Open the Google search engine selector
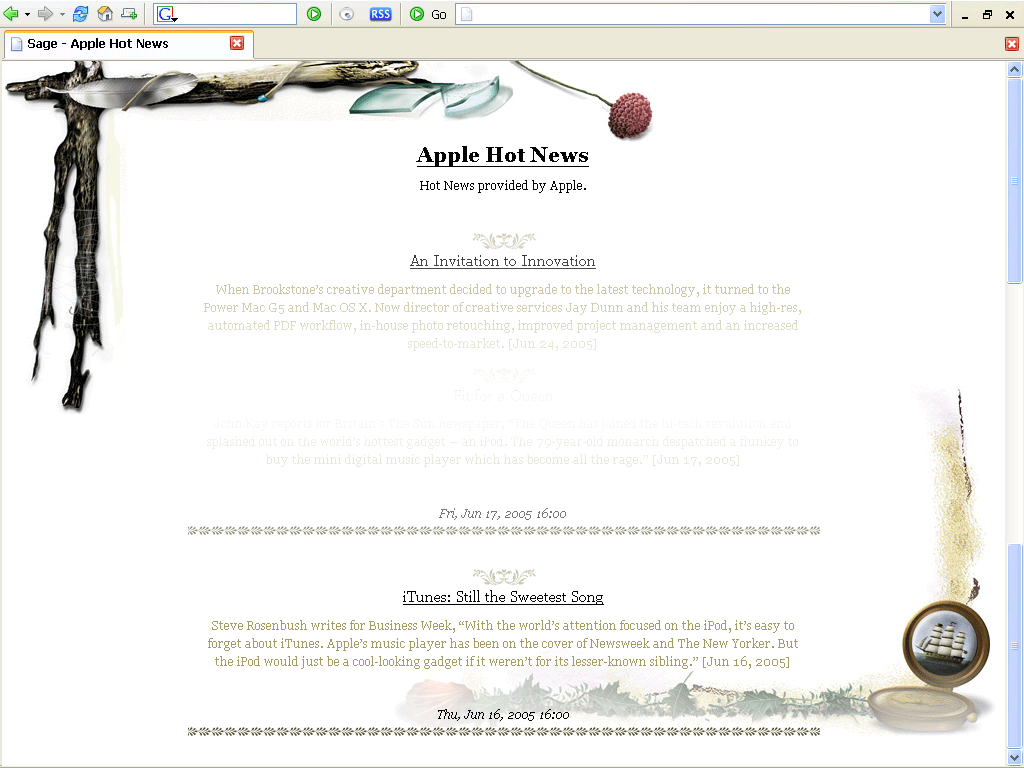This screenshot has height=768, width=1024. [166, 14]
